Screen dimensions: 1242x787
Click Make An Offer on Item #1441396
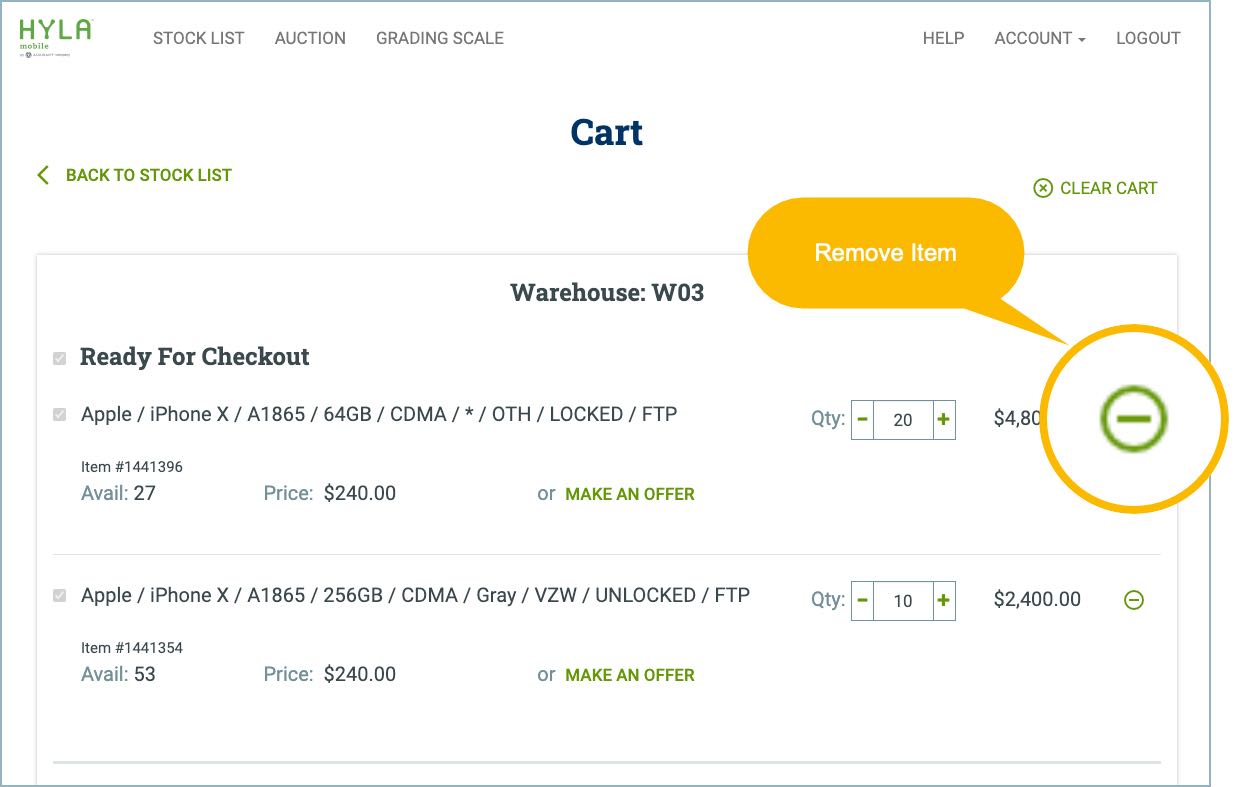point(629,493)
